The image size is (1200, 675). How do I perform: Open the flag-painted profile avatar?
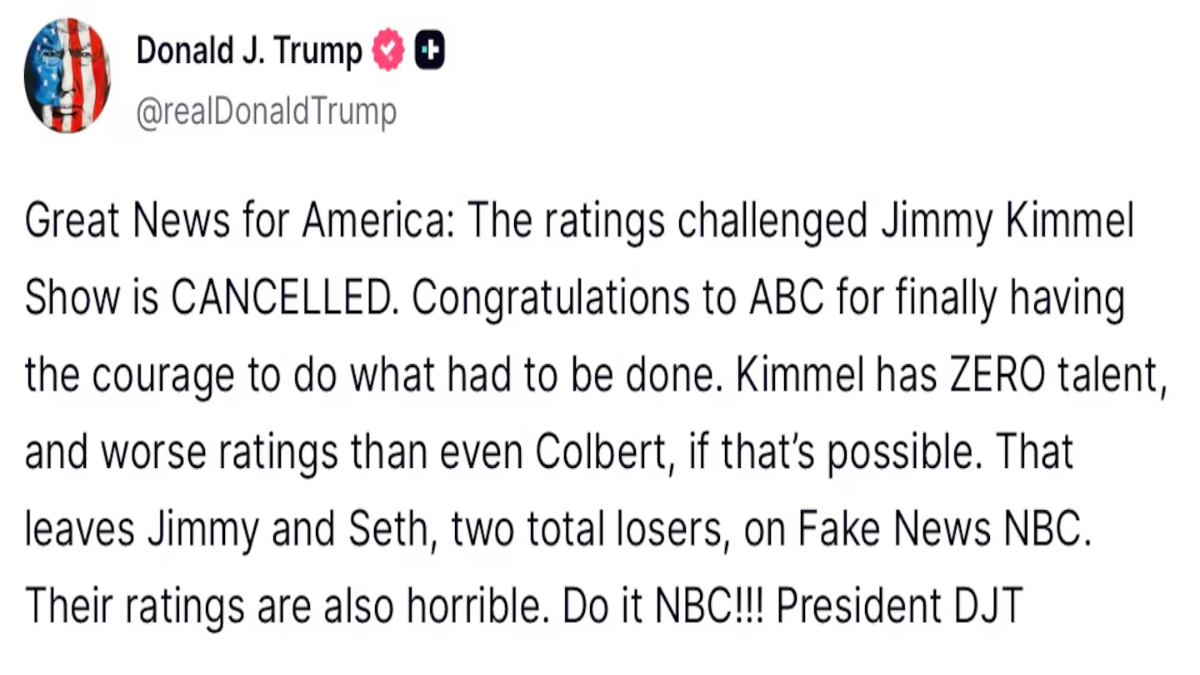pos(67,75)
